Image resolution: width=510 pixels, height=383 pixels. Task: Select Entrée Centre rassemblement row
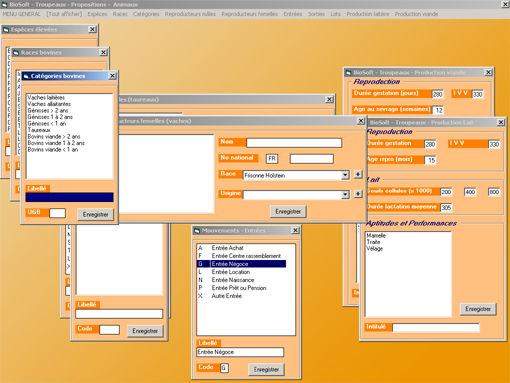[242, 256]
